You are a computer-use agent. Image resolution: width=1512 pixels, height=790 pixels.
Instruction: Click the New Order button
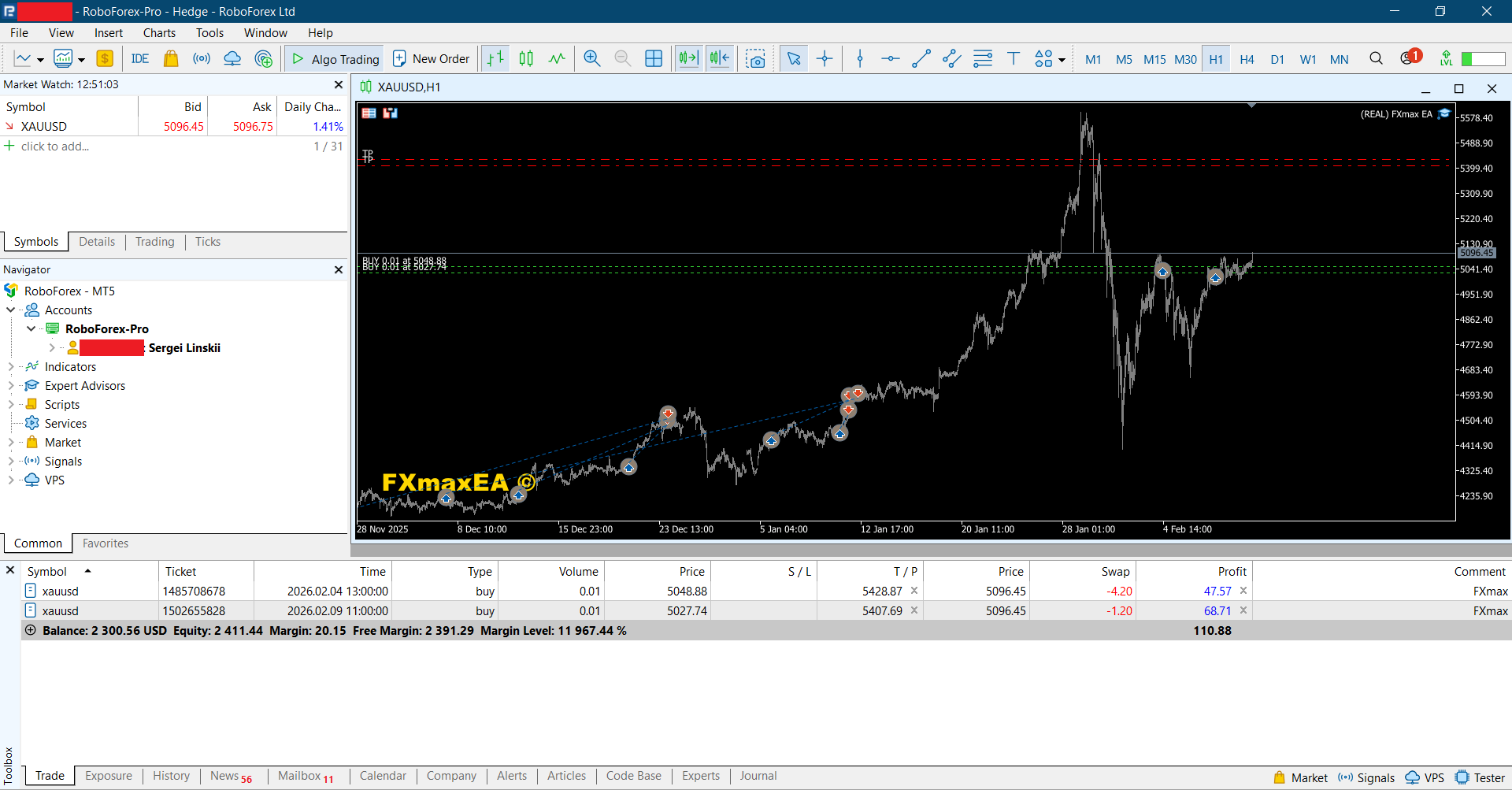point(432,59)
